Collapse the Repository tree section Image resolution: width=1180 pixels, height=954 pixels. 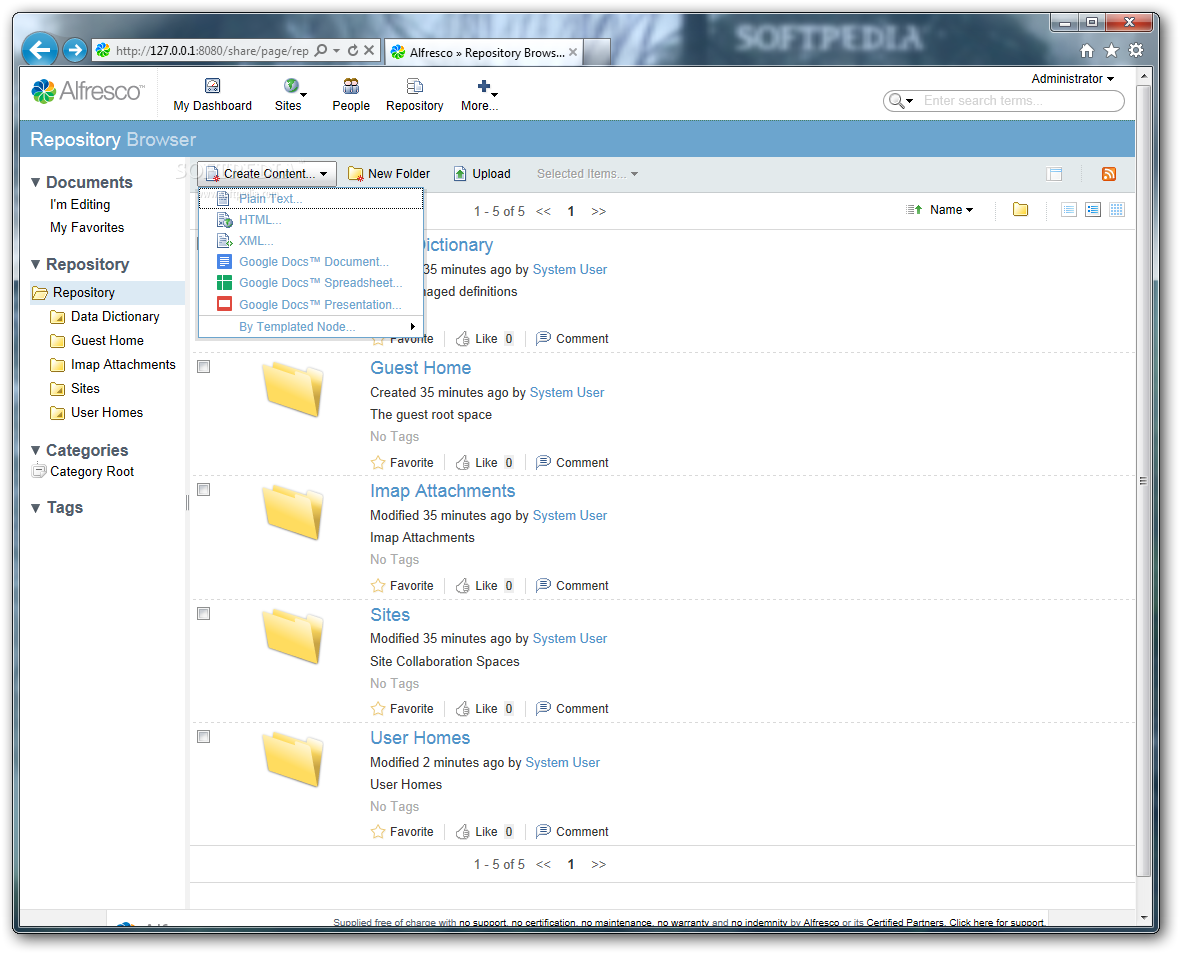tap(35, 264)
